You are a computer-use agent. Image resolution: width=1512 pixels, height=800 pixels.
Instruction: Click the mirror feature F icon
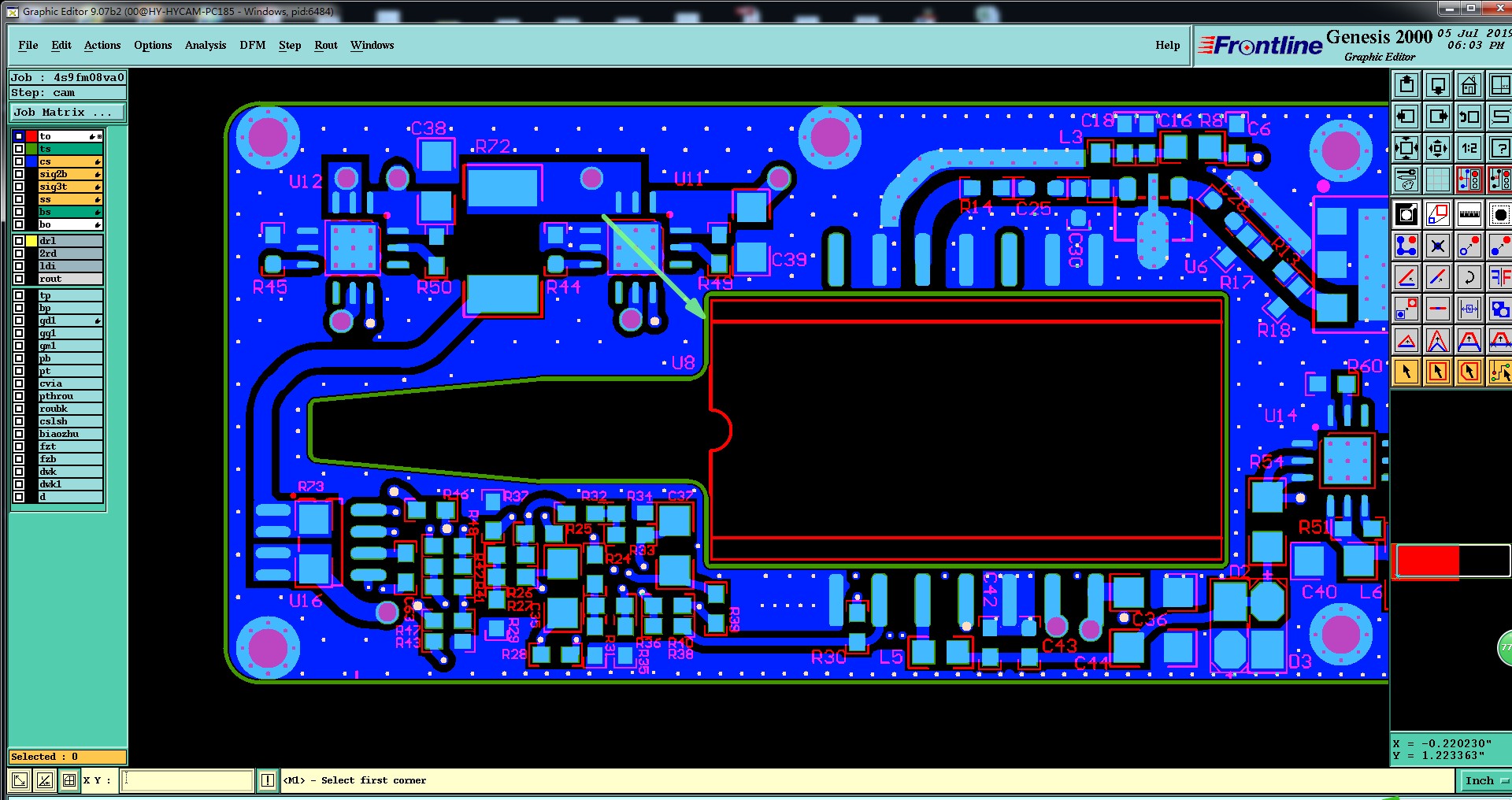coord(1500,277)
